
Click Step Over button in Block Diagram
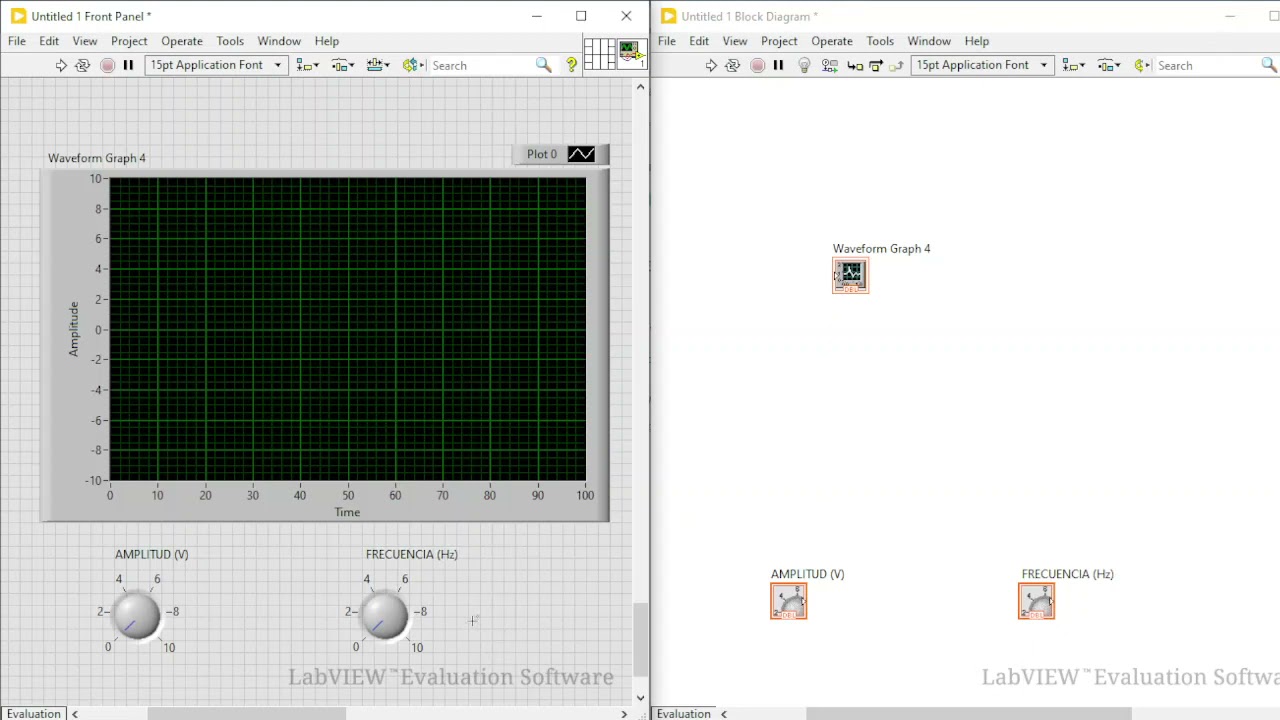tap(876, 65)
